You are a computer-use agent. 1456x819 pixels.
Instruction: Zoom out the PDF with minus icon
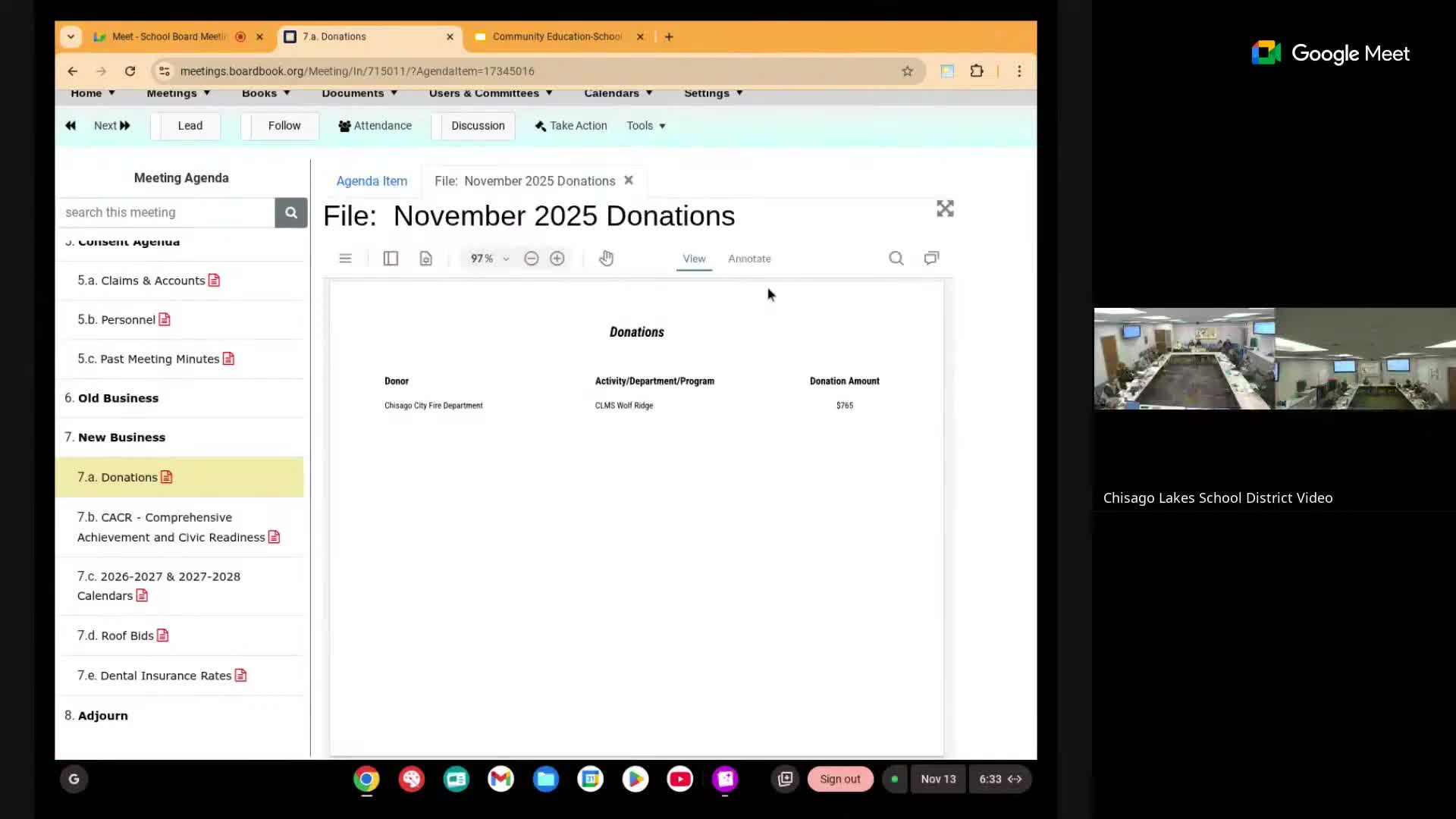[x=532, y=259]
